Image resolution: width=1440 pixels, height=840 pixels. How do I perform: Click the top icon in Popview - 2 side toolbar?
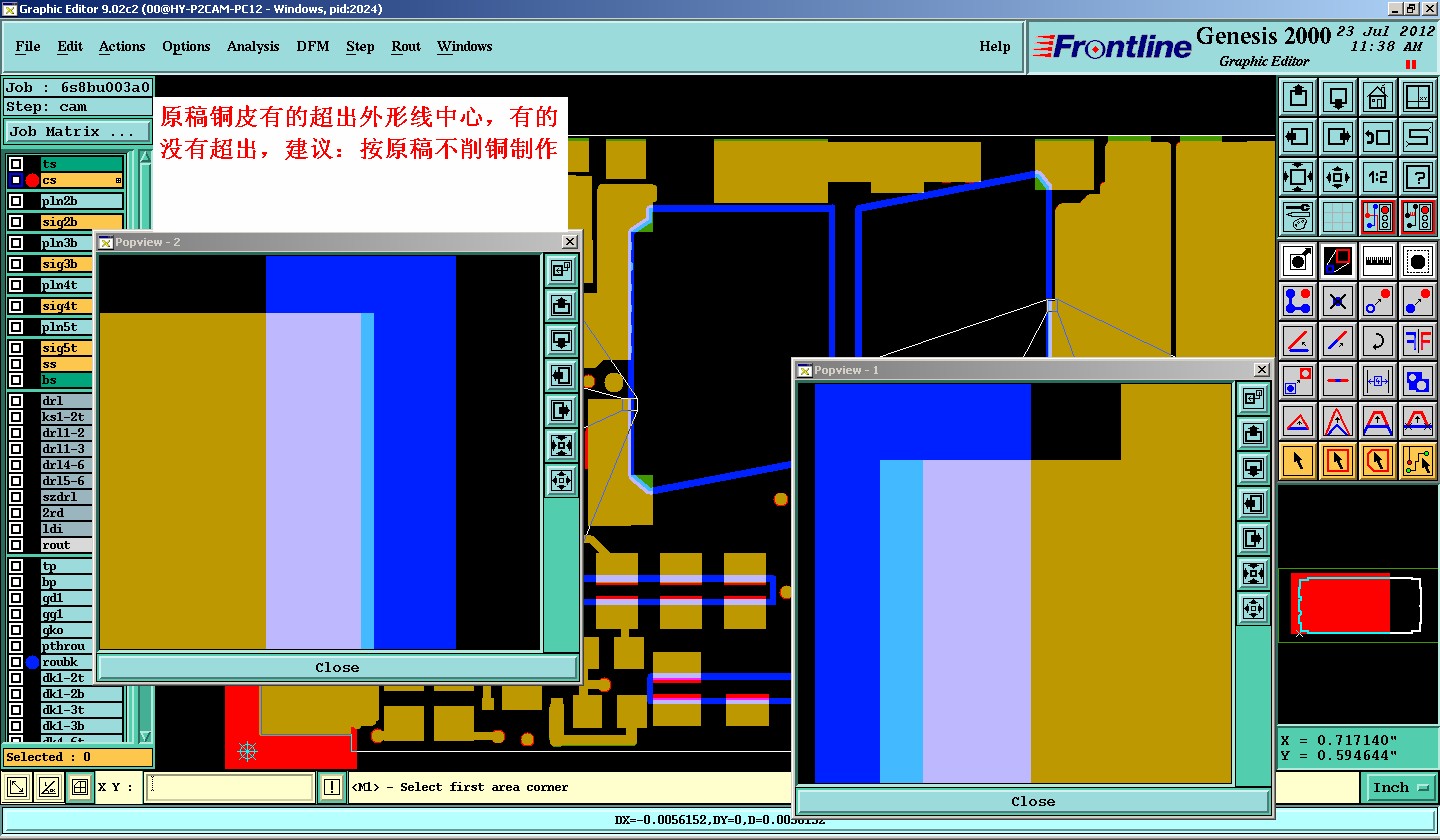[561, 270]
